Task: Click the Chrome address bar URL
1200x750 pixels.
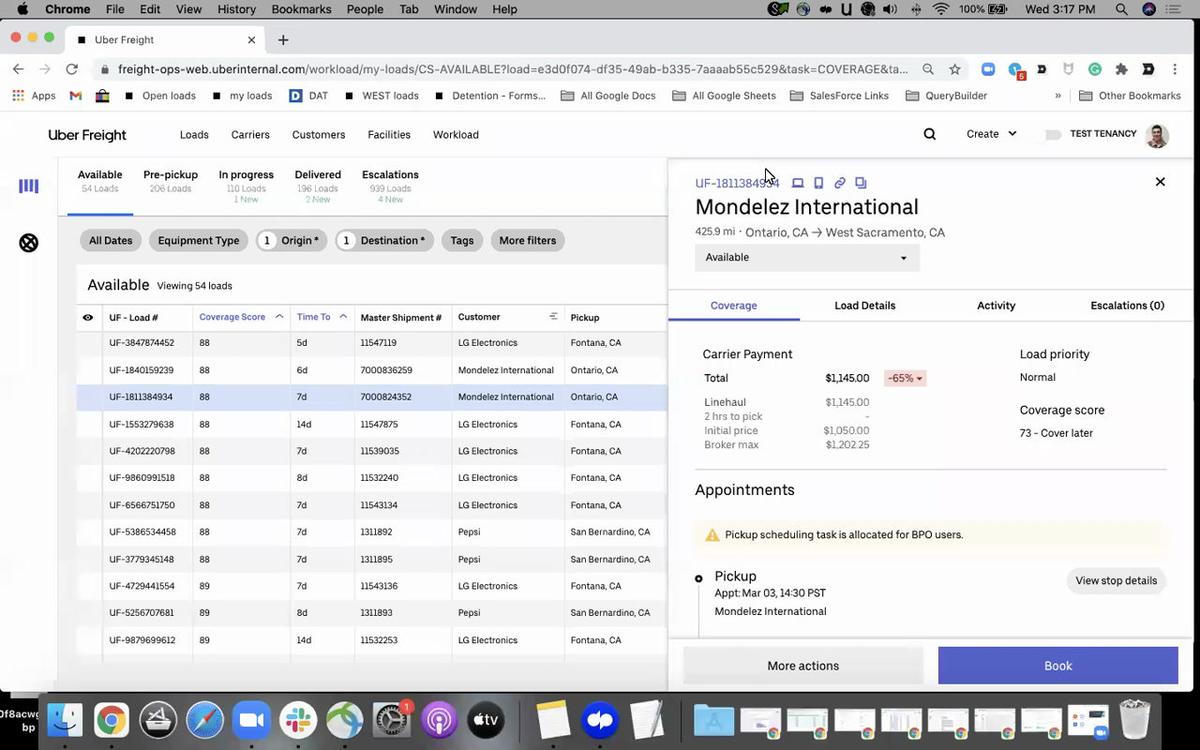Action: 513,69
